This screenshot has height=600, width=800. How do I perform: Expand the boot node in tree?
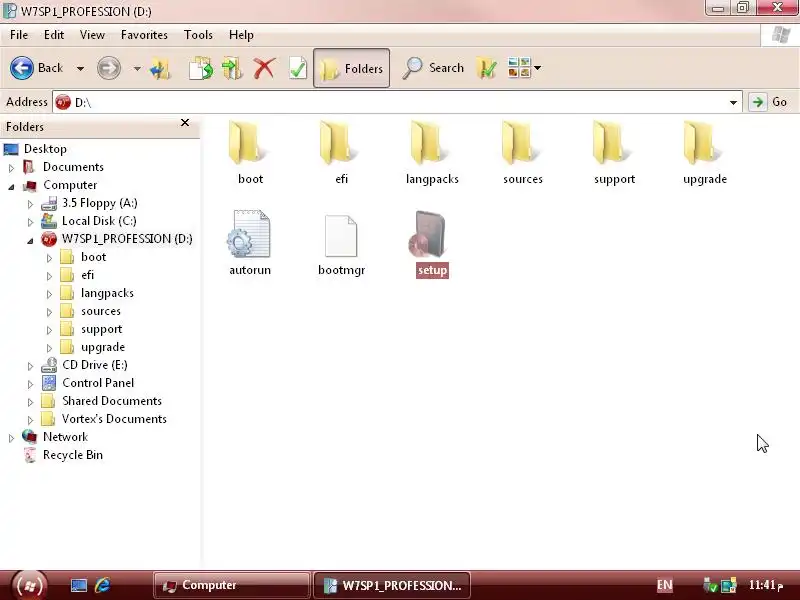[49, 258]
